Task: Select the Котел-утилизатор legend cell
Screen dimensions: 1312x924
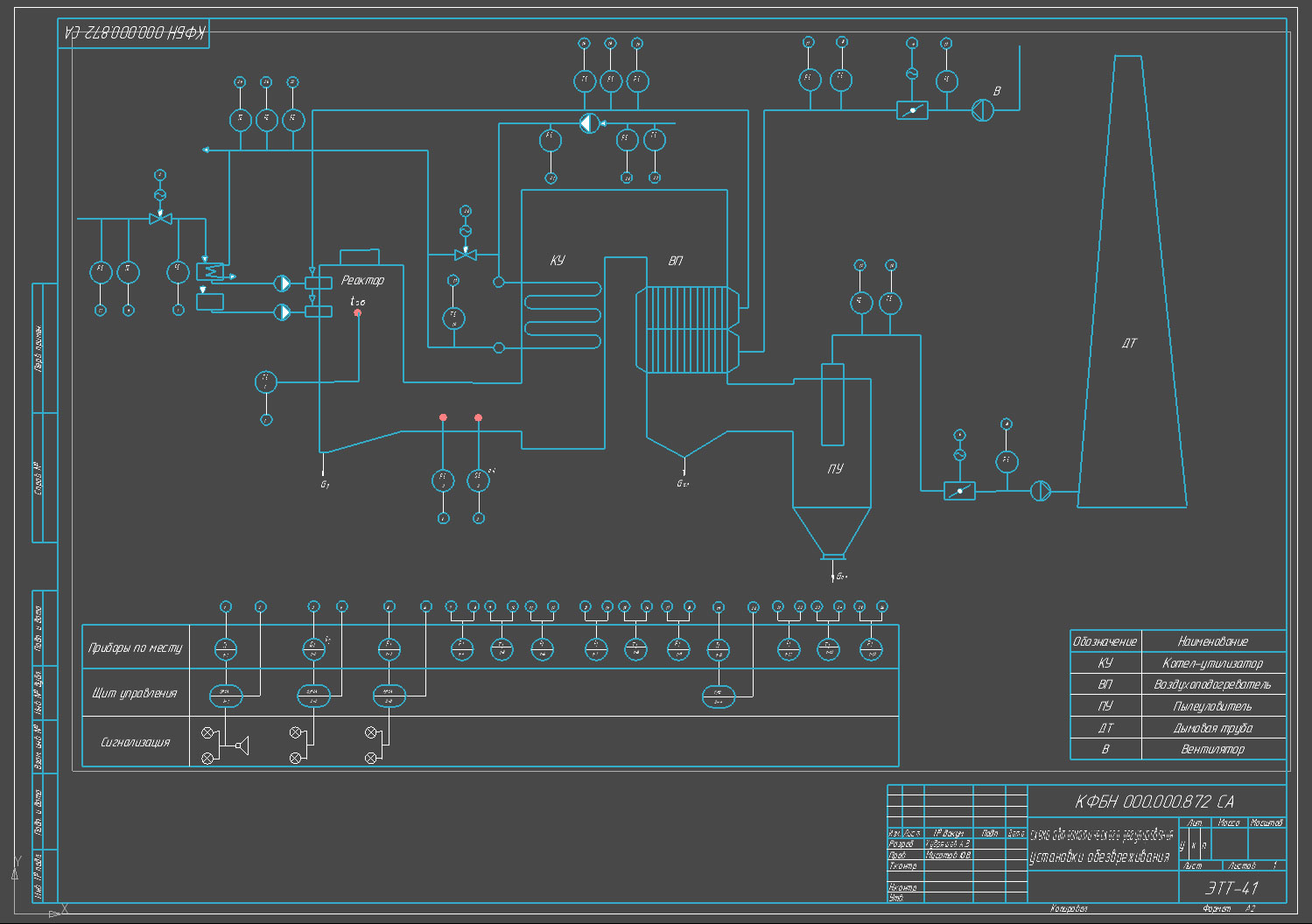Action: point(1213,663)
